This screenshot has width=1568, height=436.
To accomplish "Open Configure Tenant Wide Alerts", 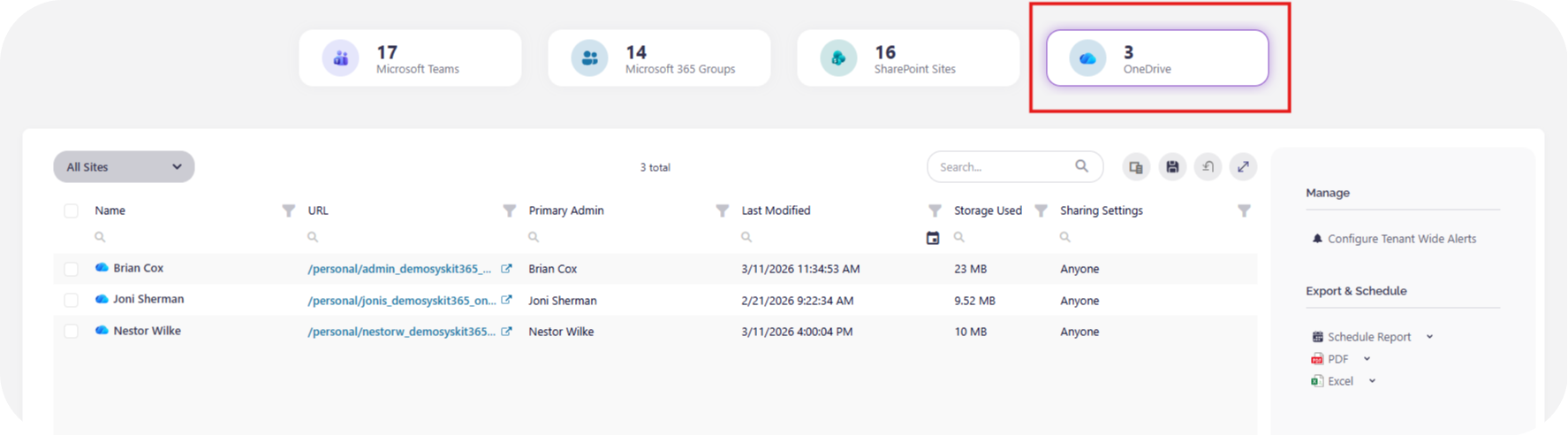I will click(1402, 239).
